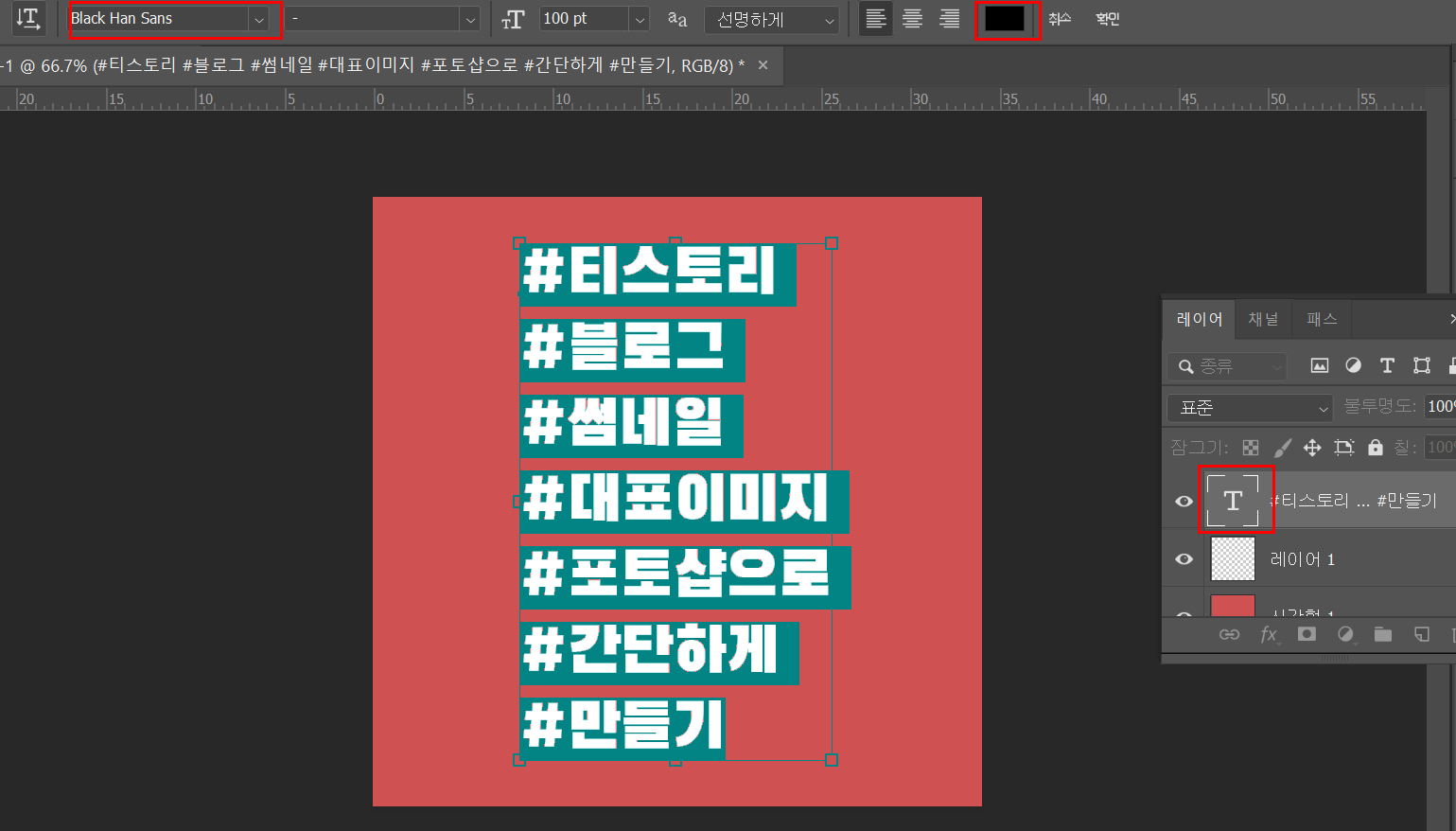Screen dimensions: 1456x831
Task: Close the #티스토리 document tab
Action: click(763, 65)
